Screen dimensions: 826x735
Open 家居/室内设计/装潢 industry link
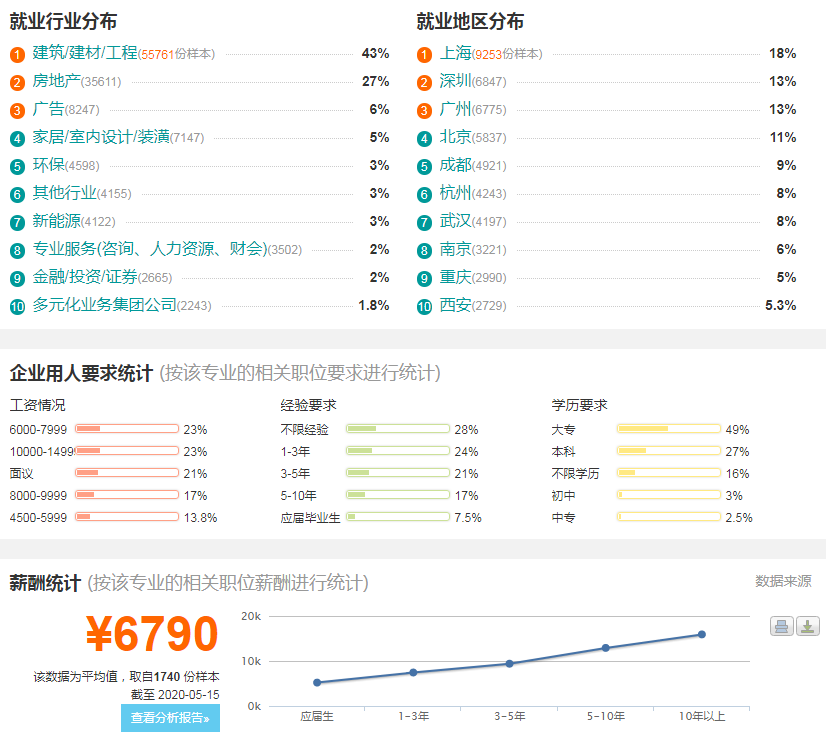(101, 136)
